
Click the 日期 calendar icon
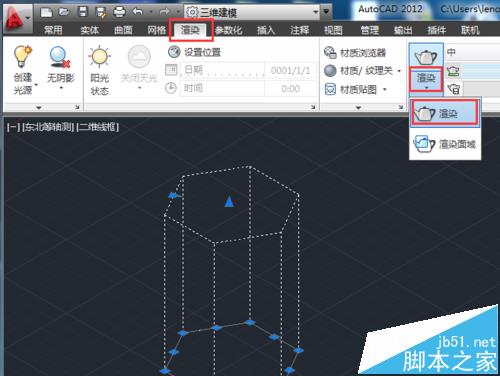tap(171, 70)
